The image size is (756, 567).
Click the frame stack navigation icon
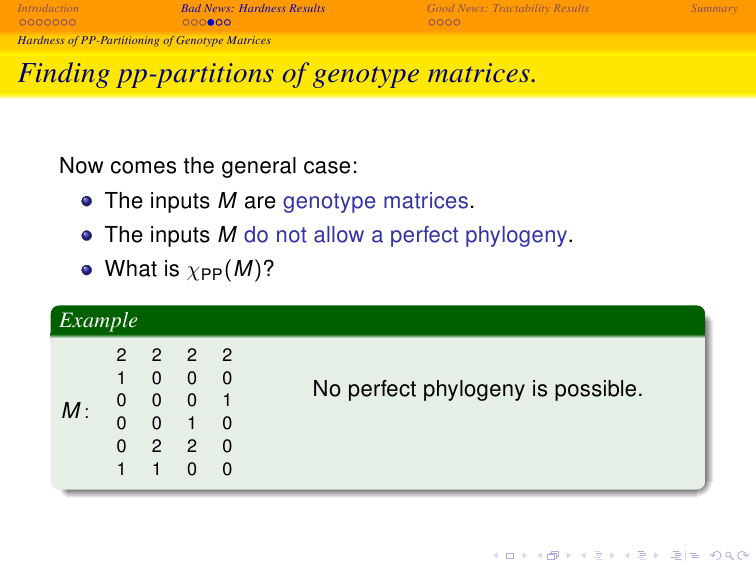(553, 555)
